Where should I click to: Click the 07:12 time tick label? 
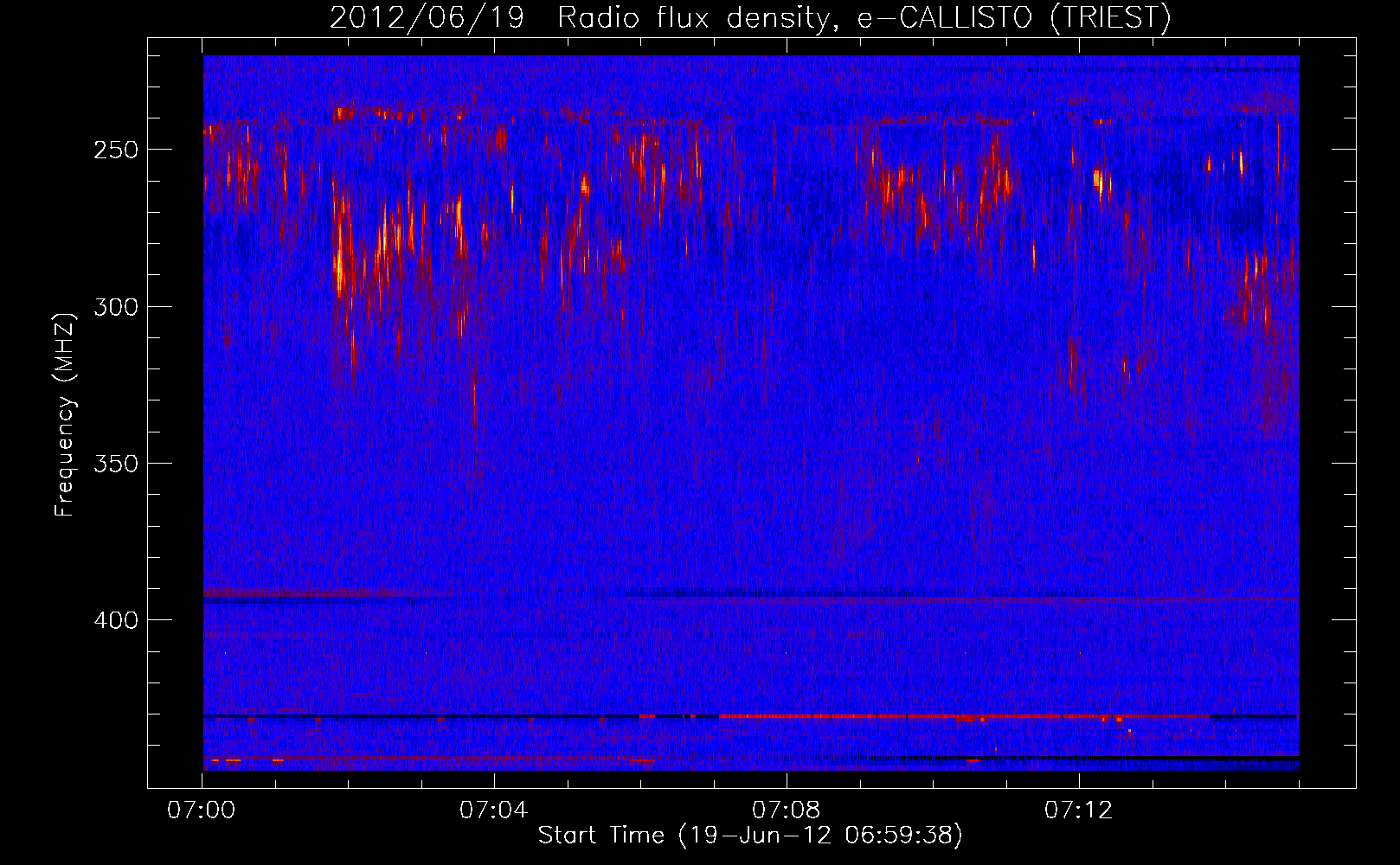[1078, 810]
